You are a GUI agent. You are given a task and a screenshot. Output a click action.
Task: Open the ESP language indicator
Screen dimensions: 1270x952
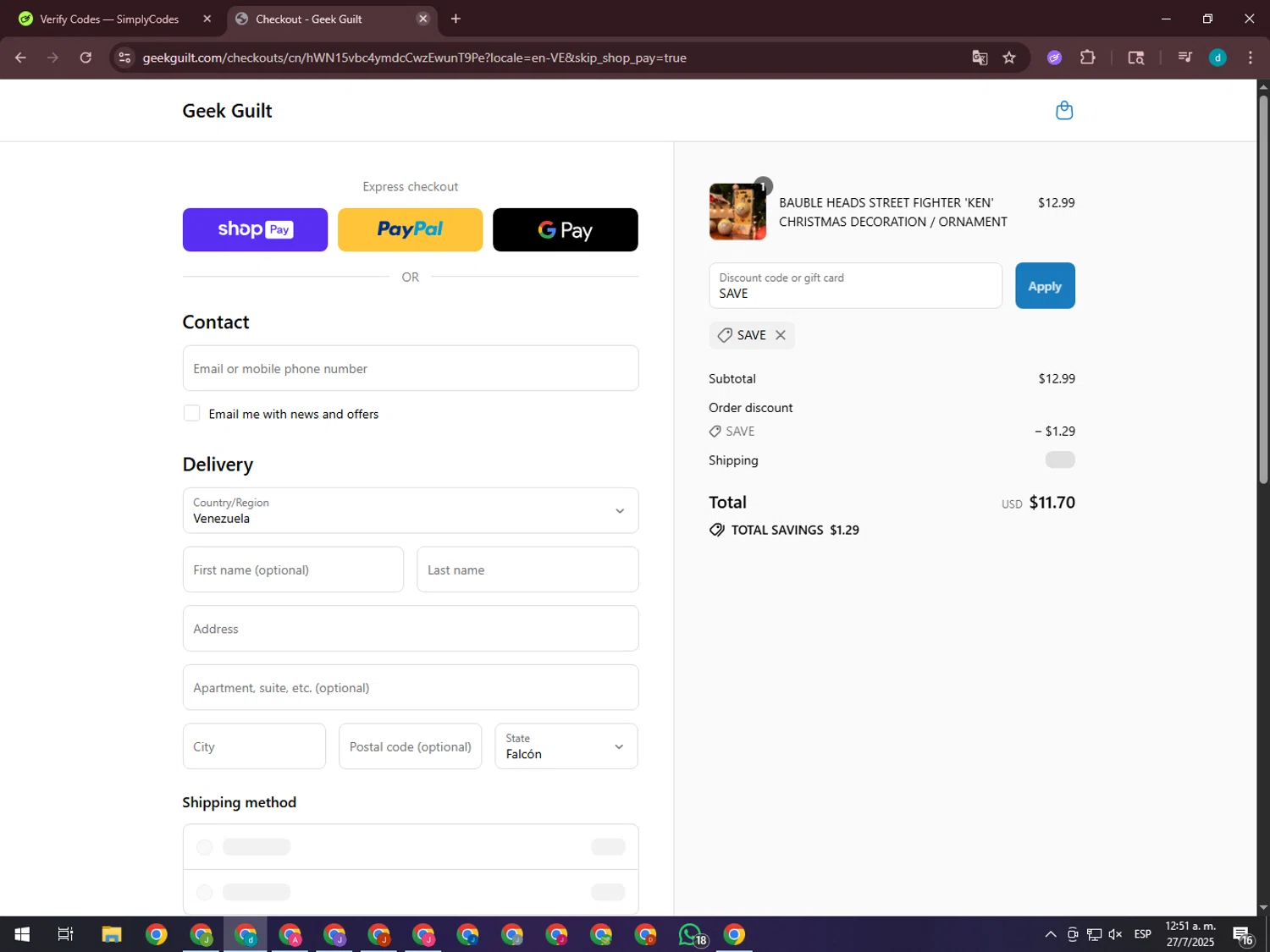pyautogui.click(x=1142, y=934)
